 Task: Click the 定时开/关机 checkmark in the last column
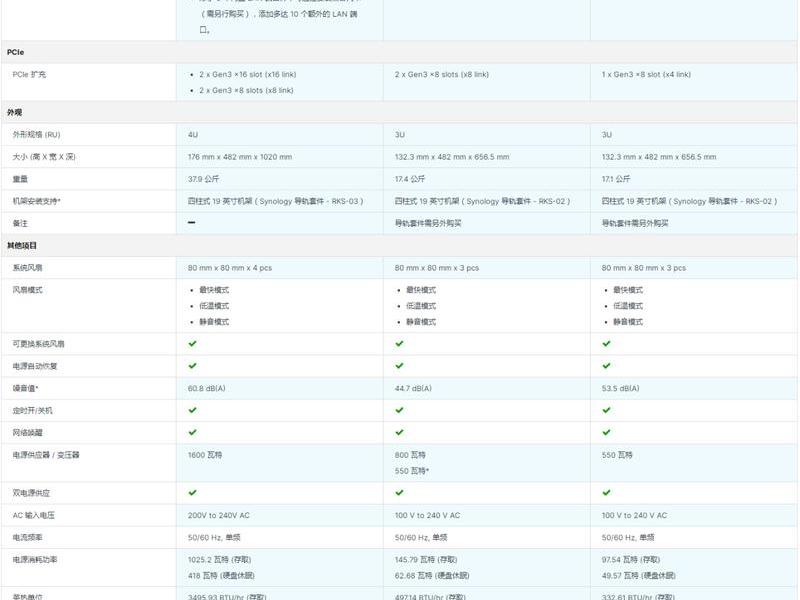point(606,410)
